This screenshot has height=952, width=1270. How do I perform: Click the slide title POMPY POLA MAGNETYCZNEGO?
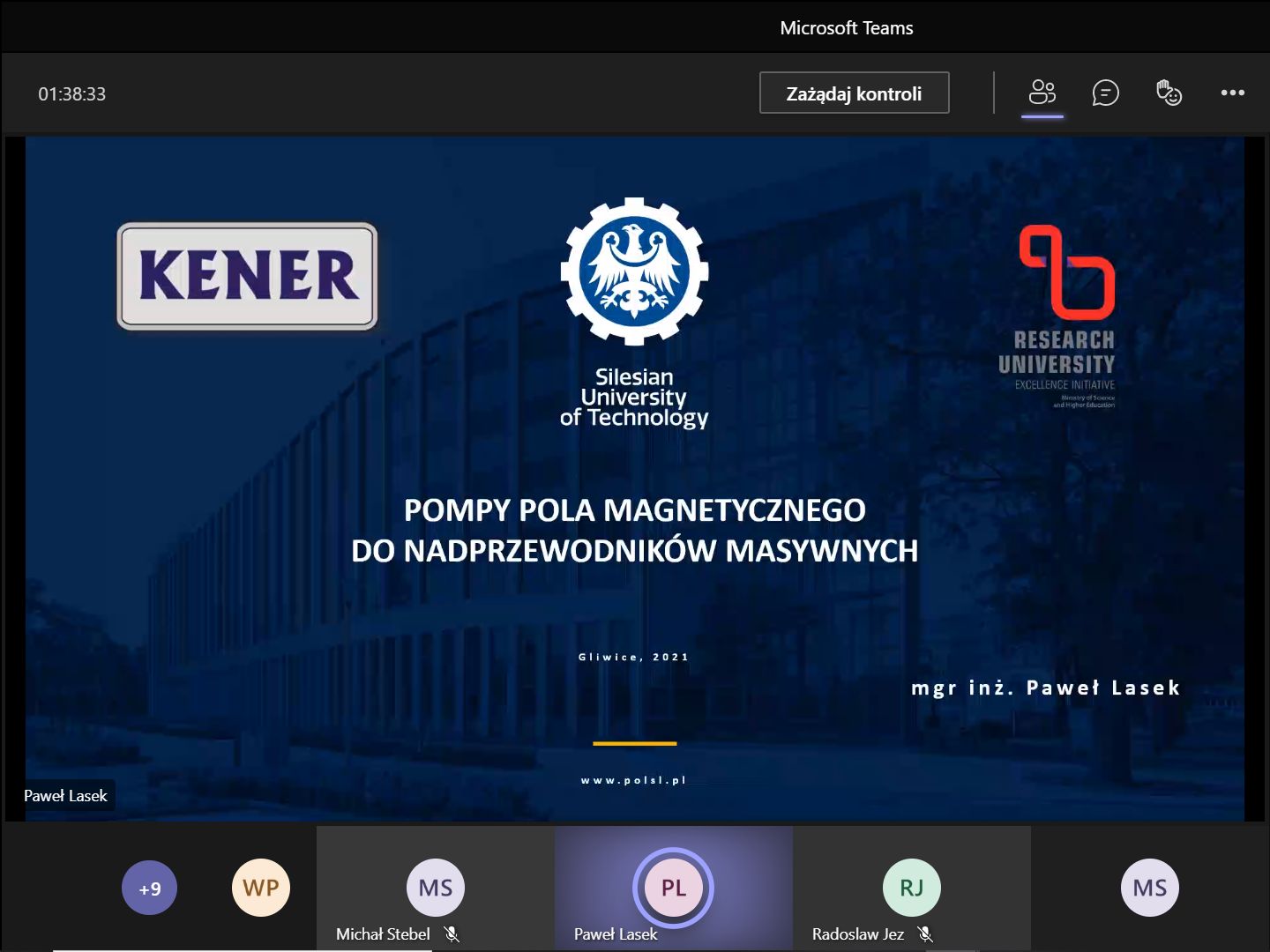click(x=635, y=510)
